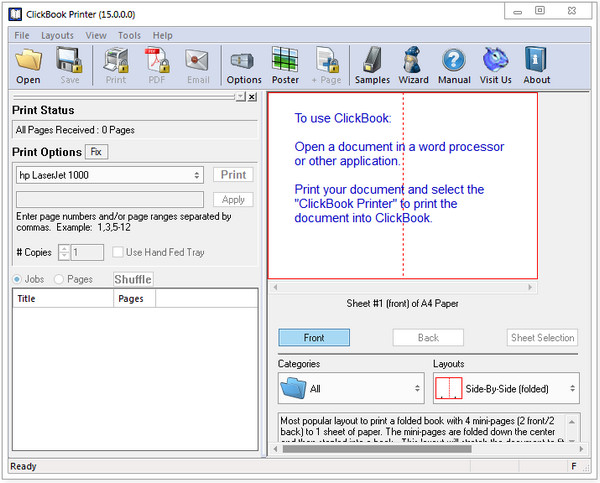Click the Visit Us icon
The width and height of the screenshot is (600, 483).
[x=495, y=61]
